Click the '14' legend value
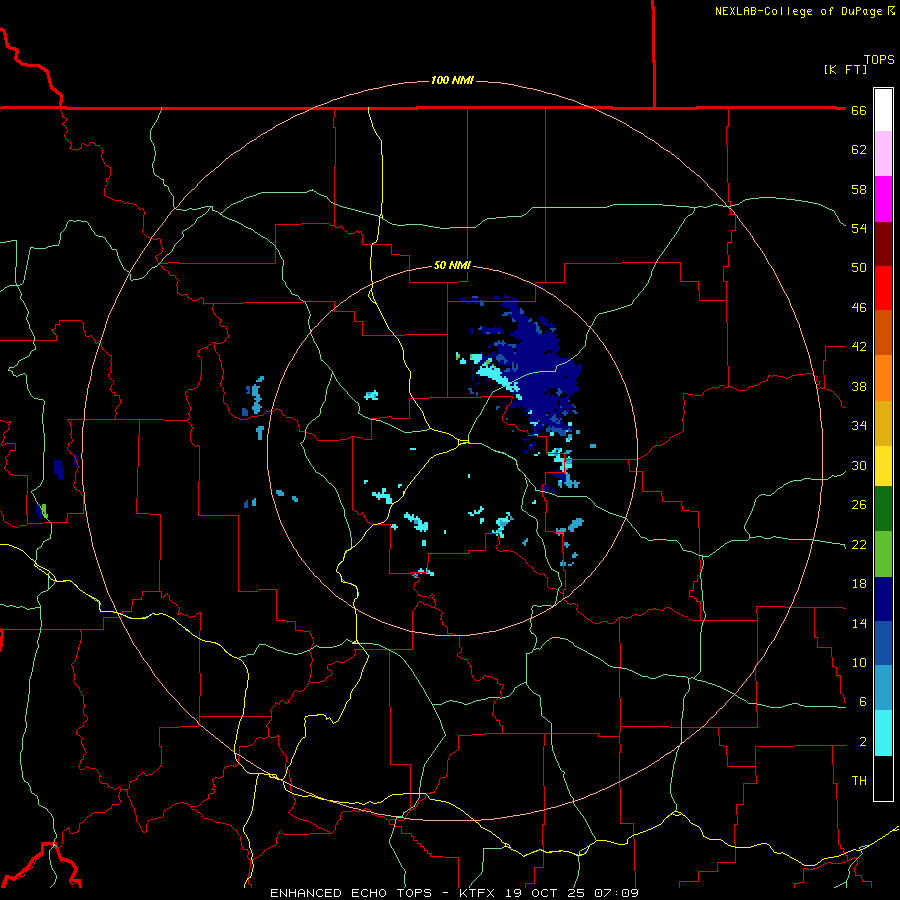The width and height of the screenshot is (900, 900). tap(859, 623)
